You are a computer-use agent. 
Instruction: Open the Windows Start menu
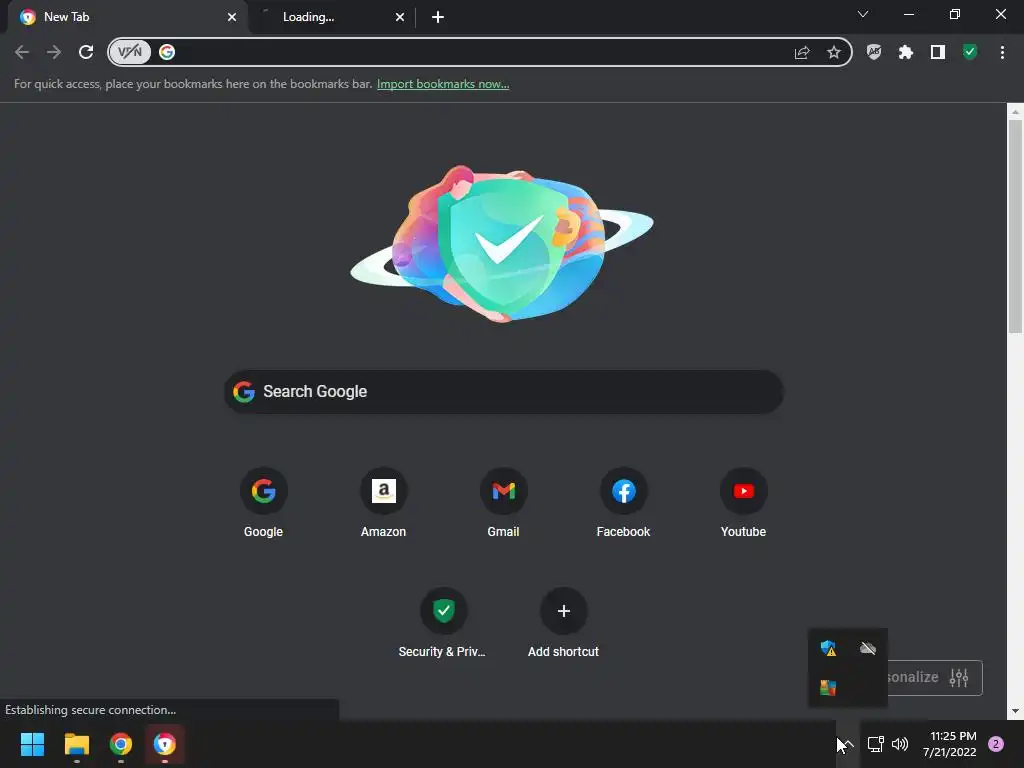point(32,744)
